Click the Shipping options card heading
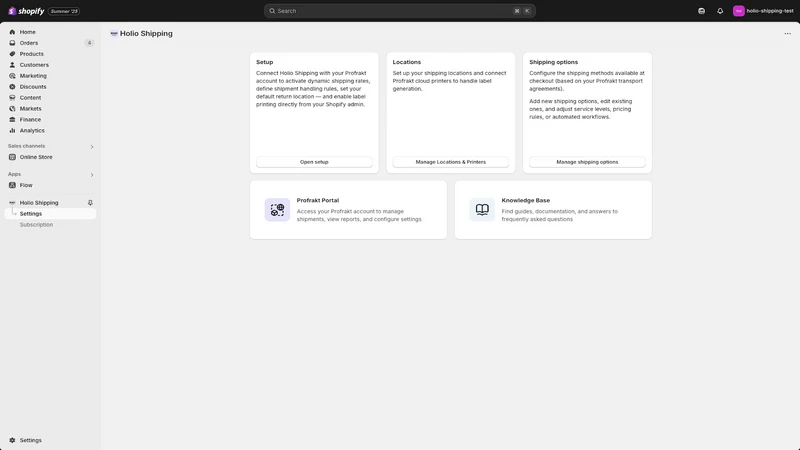The width and height of the screenshot is (800, 450). coord(553,62)
